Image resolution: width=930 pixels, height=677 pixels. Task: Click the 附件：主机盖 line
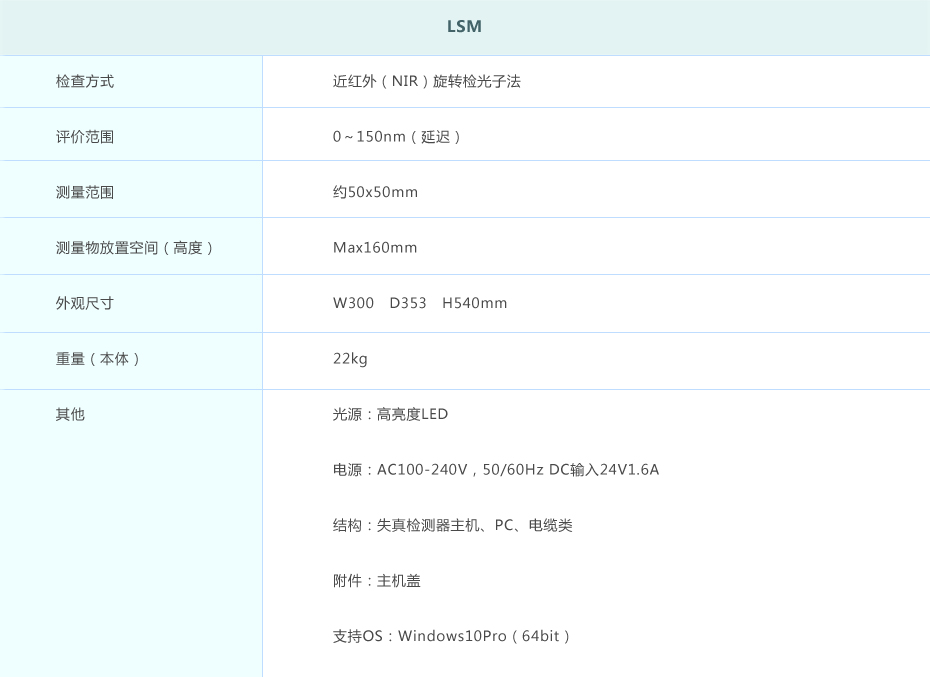tap(376, 581)
